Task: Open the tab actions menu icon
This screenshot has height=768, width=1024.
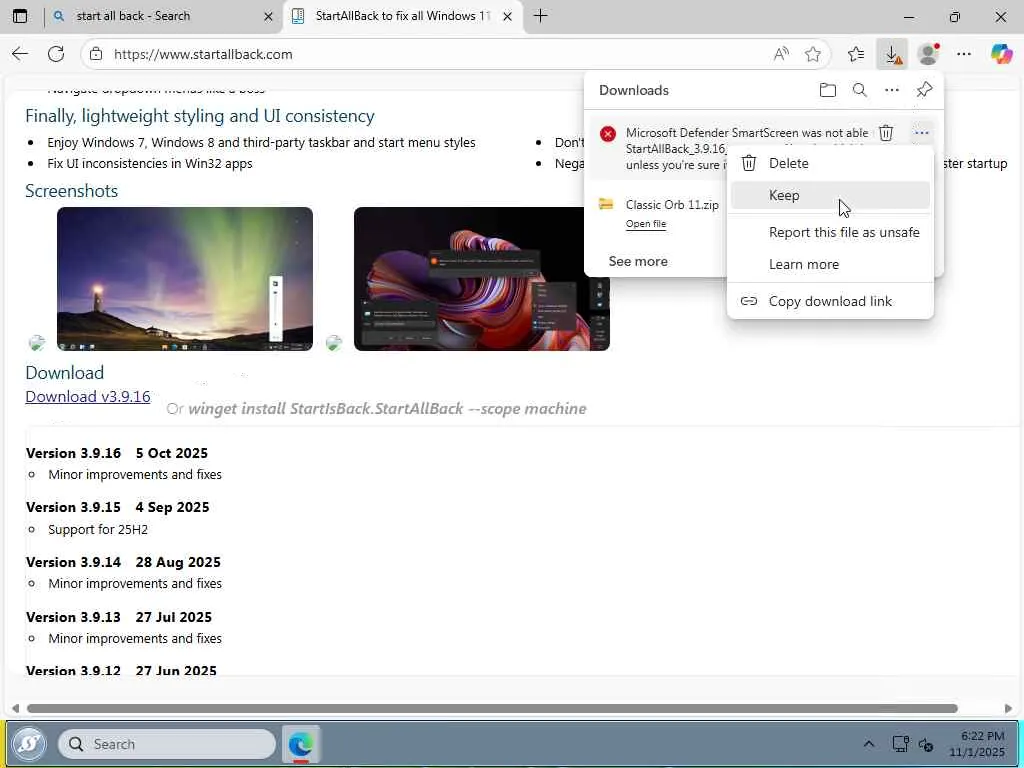Action: (x=20, y=16)
